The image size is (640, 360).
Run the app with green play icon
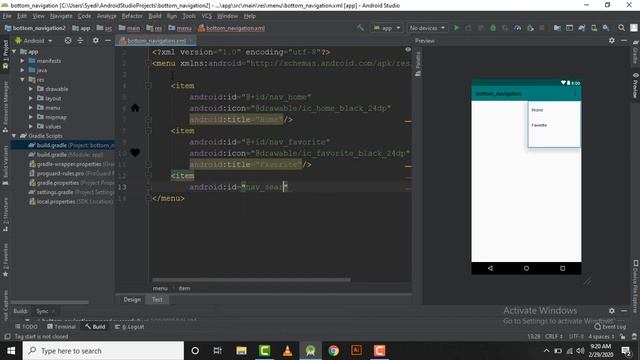click(x=456, y=28)
